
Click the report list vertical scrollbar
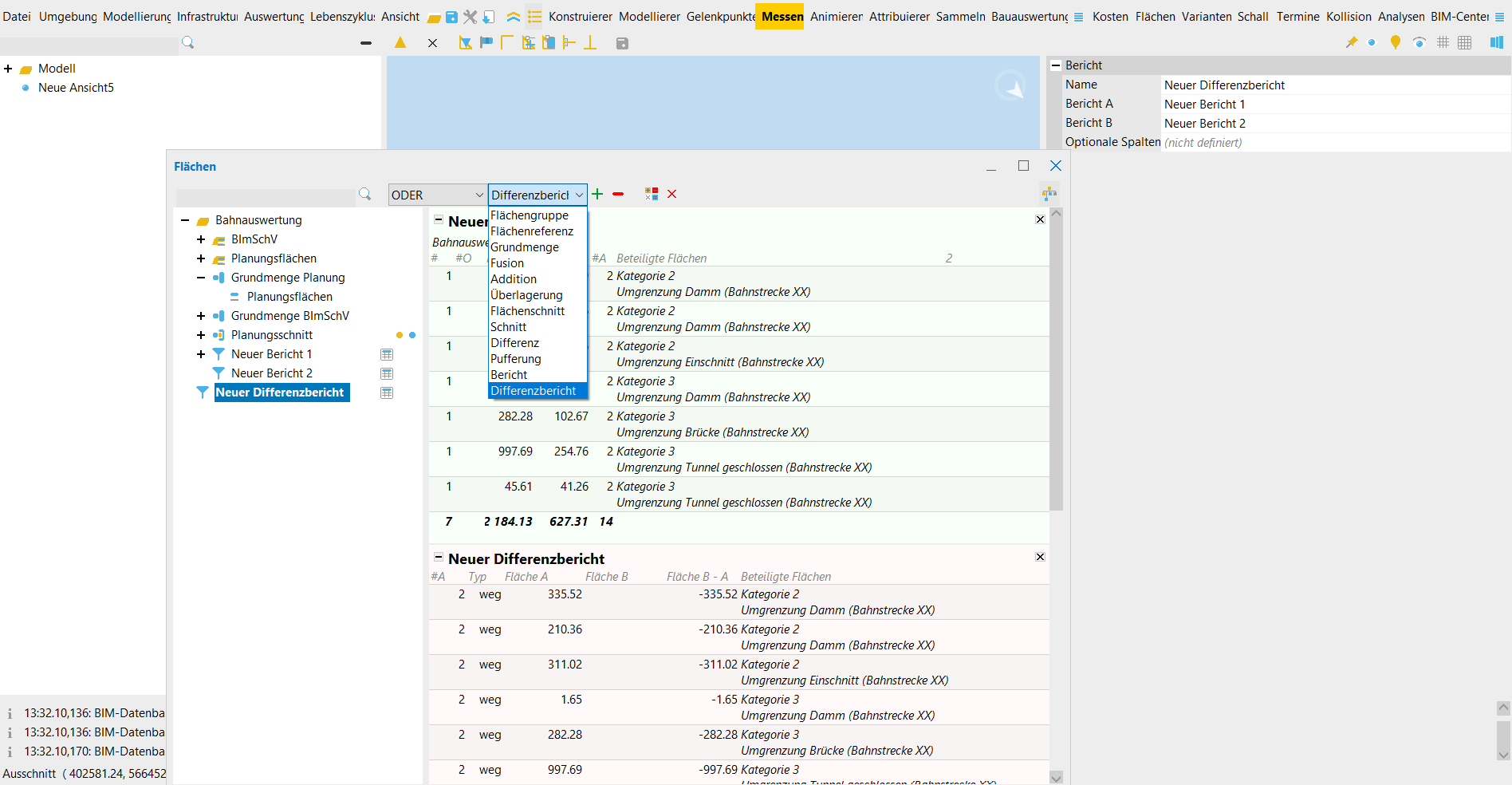coord(1056,367)
